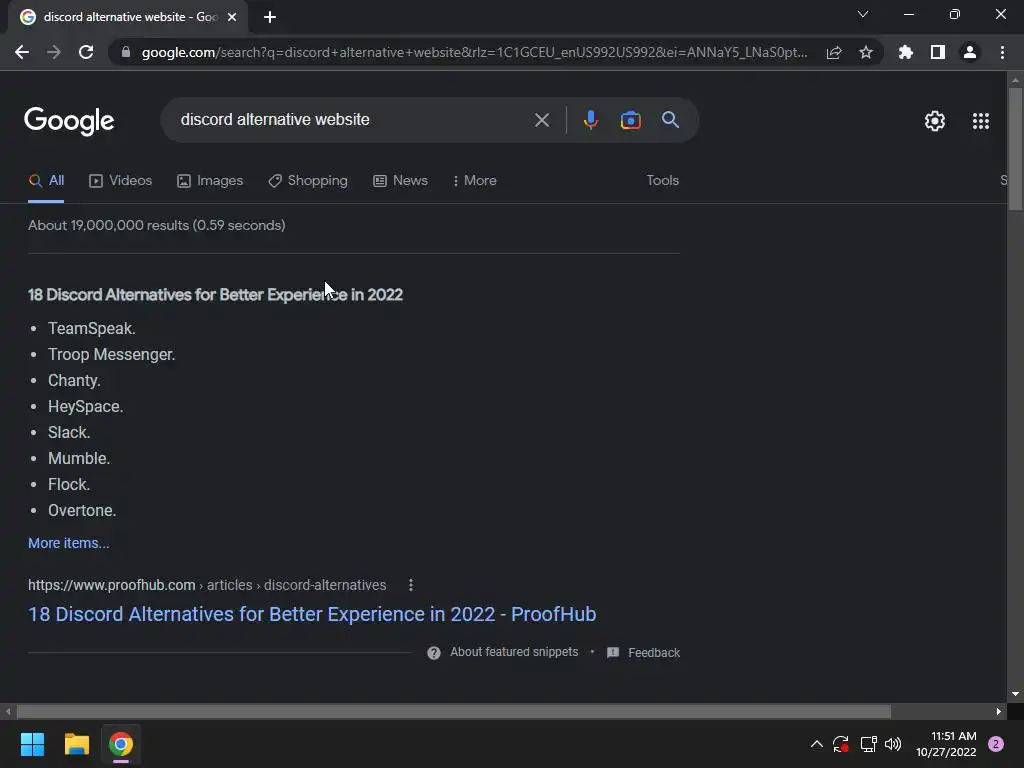
Task: Click Overtone list item
Action: point(82,511)
